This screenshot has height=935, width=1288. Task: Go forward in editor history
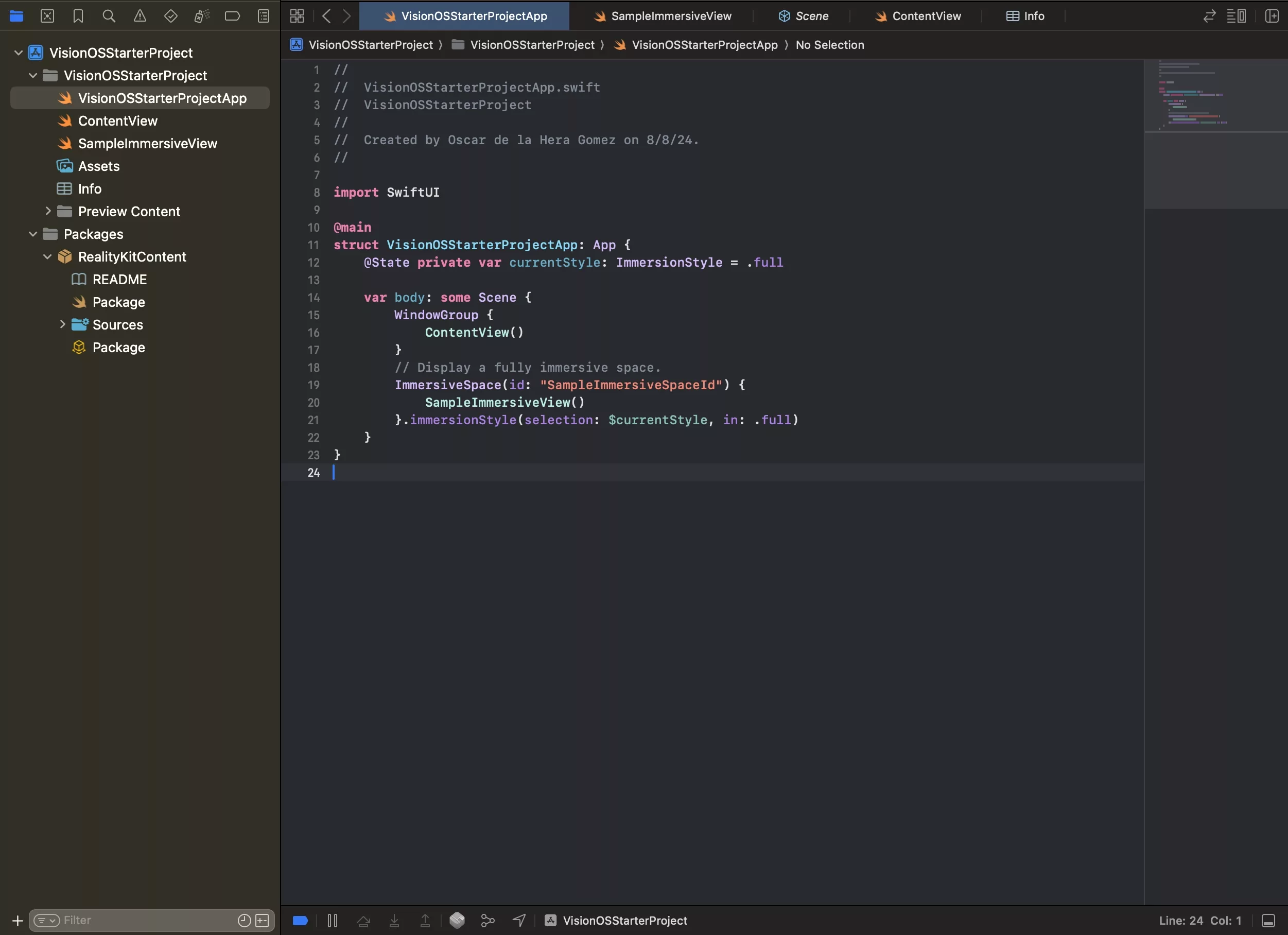[x=346, y=16]
